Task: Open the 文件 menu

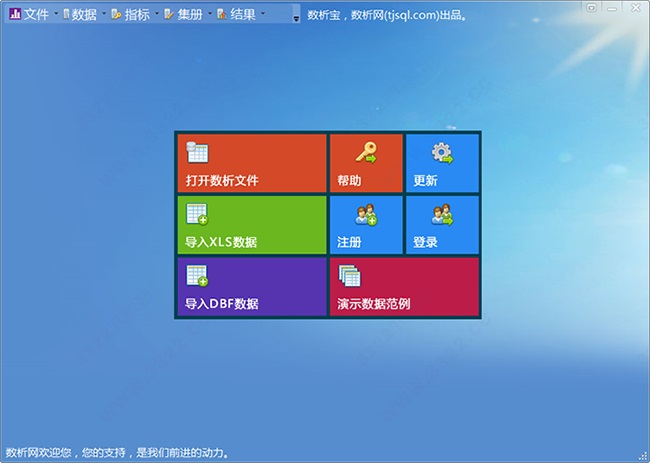Action: coord(36,15)
